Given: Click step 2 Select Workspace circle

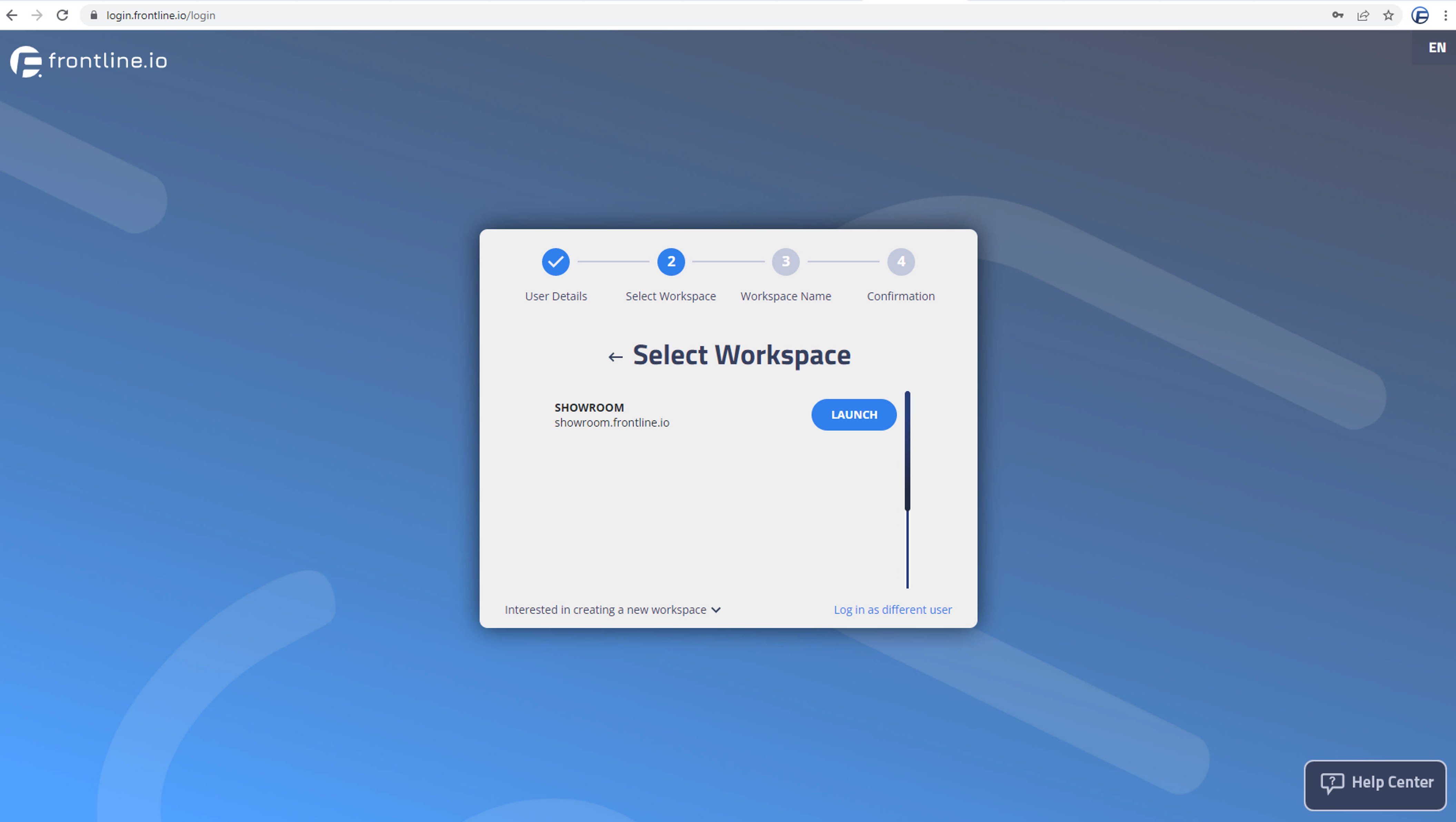Looking at the screenshot, I should [671, 262].
